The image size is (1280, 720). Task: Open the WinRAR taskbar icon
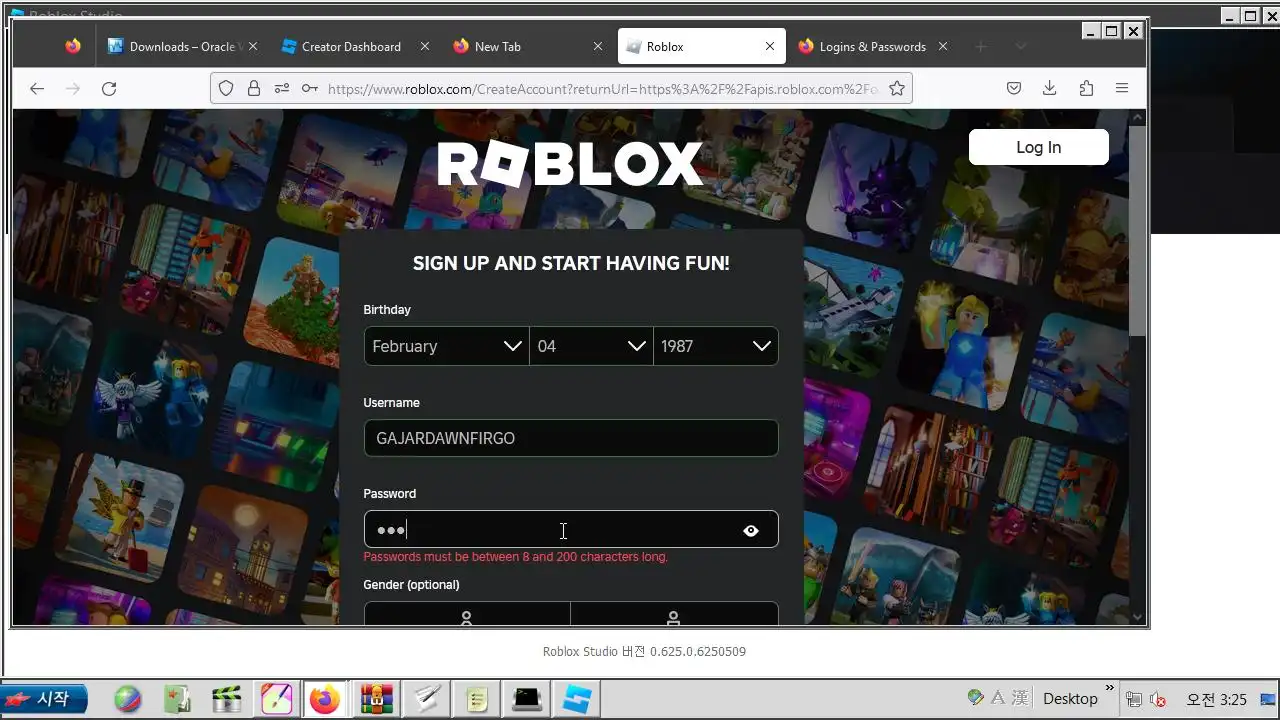pyautogui.click(x=377, y=699)
